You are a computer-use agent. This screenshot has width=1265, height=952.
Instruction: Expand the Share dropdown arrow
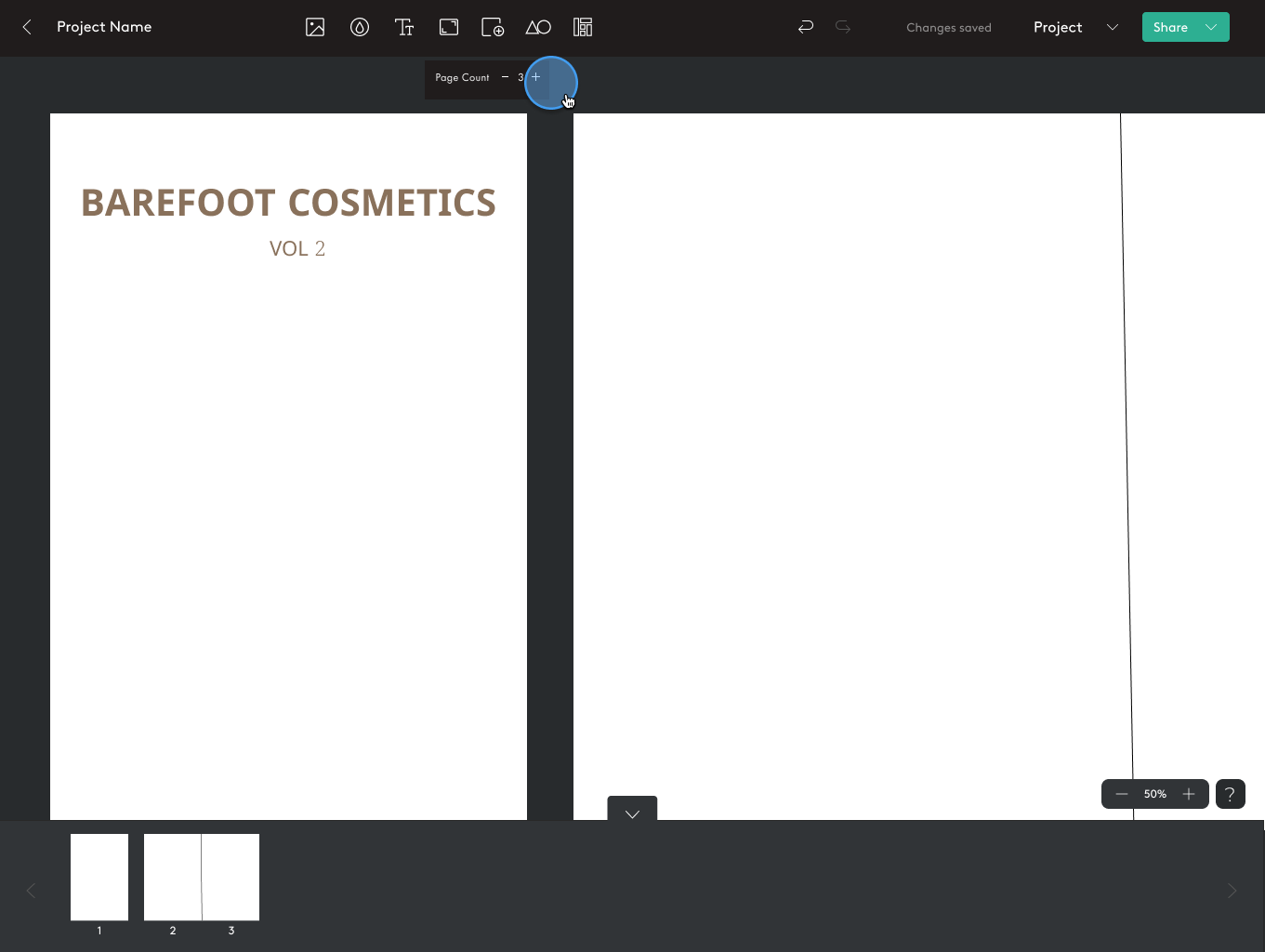click(1211, 27)
